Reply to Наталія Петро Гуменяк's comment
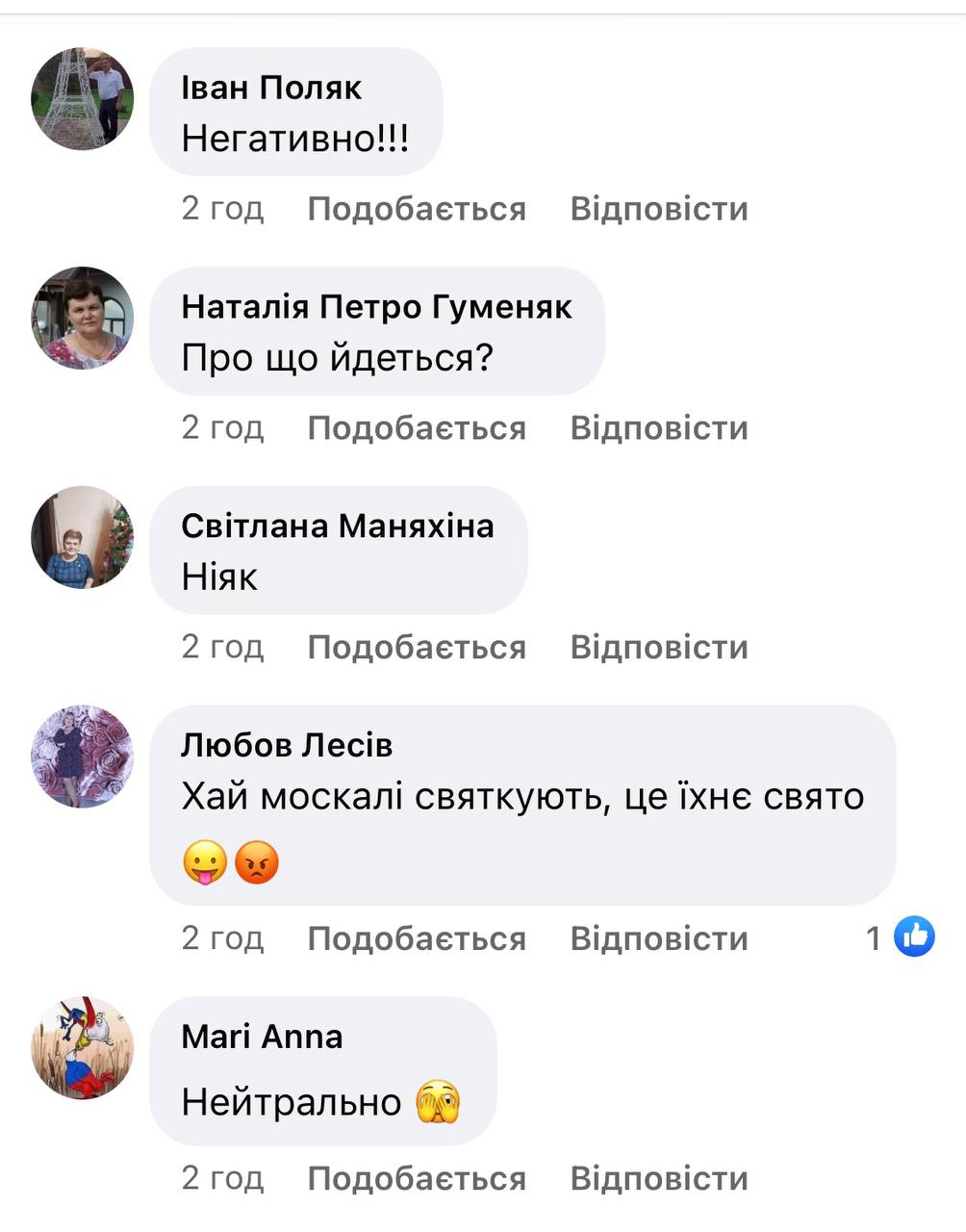This screenshot has height=1232, width=966. (x=659, y=428)
